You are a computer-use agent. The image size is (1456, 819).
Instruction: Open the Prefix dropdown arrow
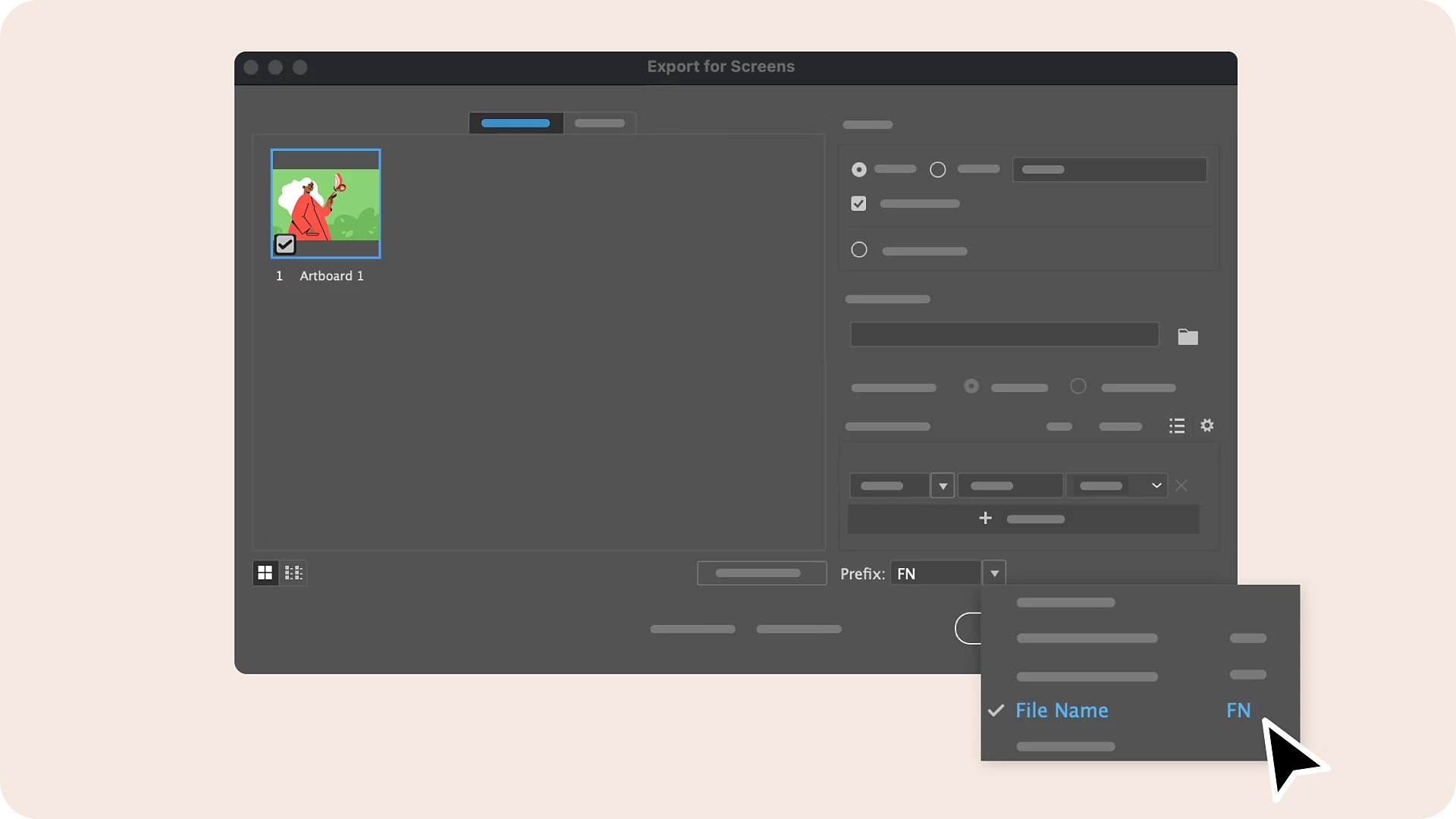pos(994,573)
